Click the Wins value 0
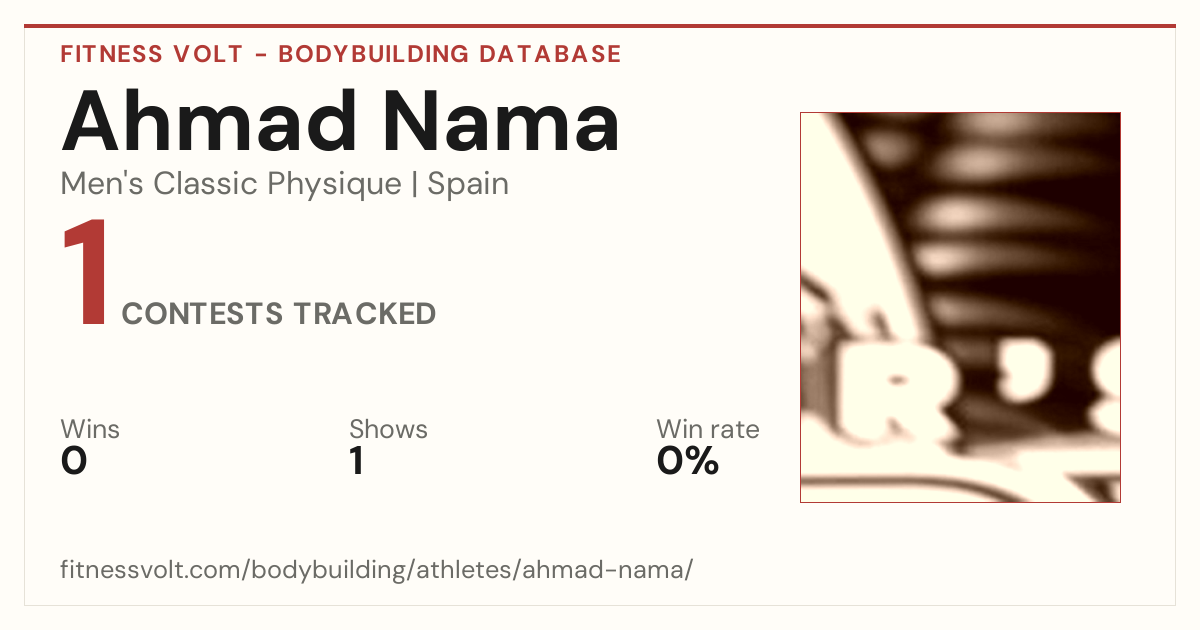This screenshot has width=1200, height=630. tap(74, 461)
